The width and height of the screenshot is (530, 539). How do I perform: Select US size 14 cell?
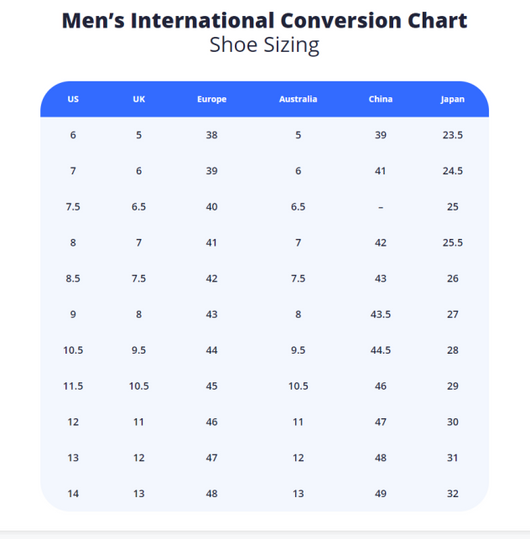pos(73,494)
